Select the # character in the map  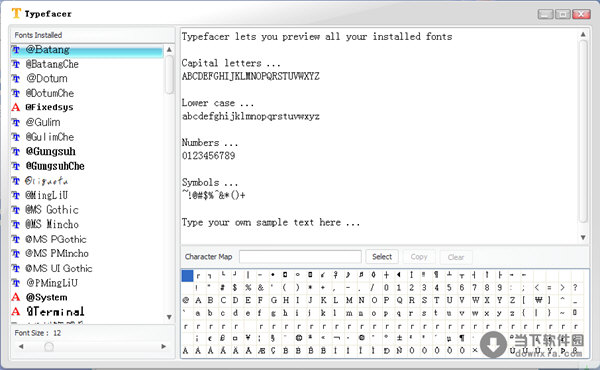(222, 288)
